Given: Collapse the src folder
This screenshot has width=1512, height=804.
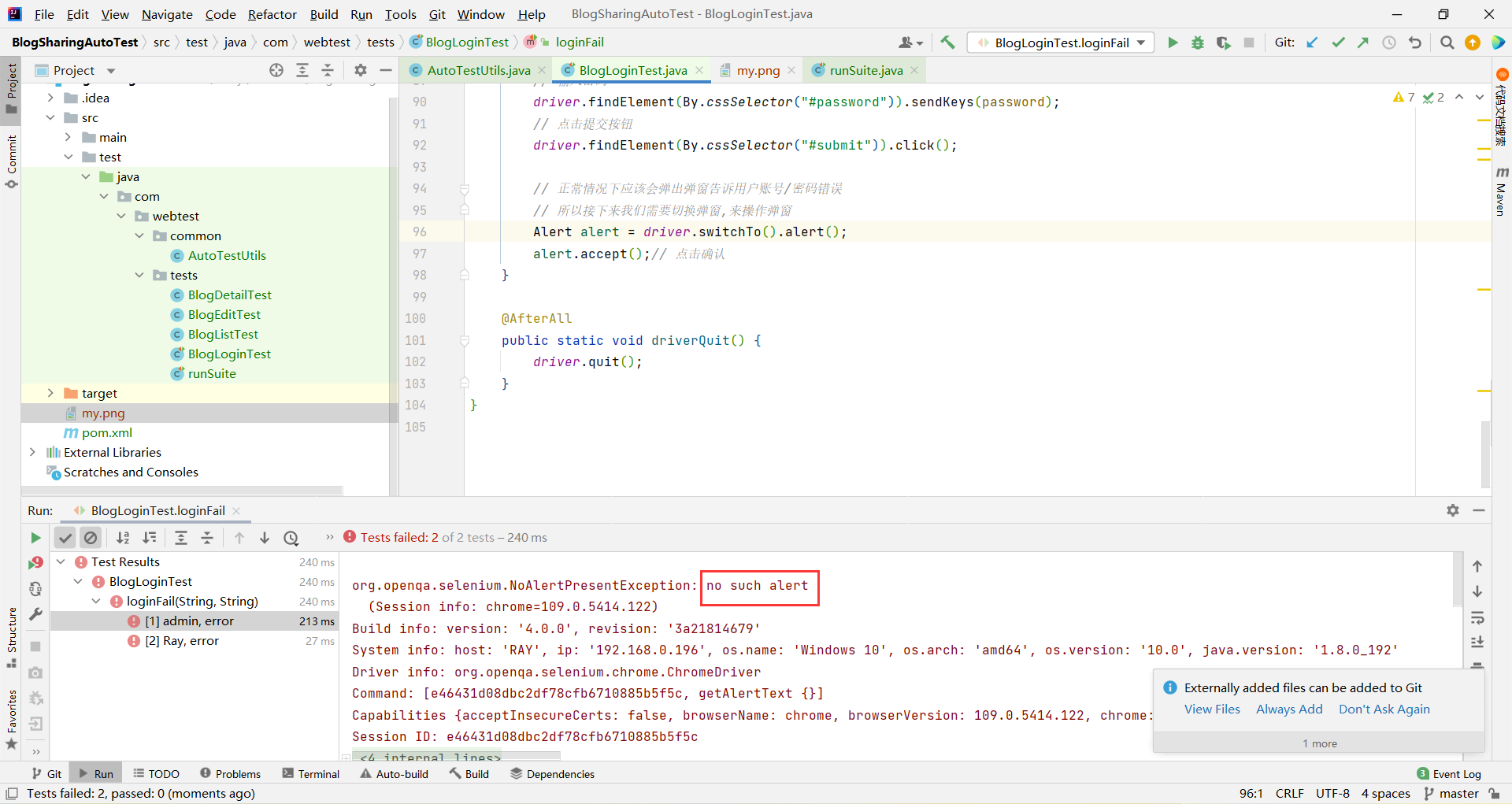Looking at the screenshot, I should pyautogui.click(x=50, y=117).
